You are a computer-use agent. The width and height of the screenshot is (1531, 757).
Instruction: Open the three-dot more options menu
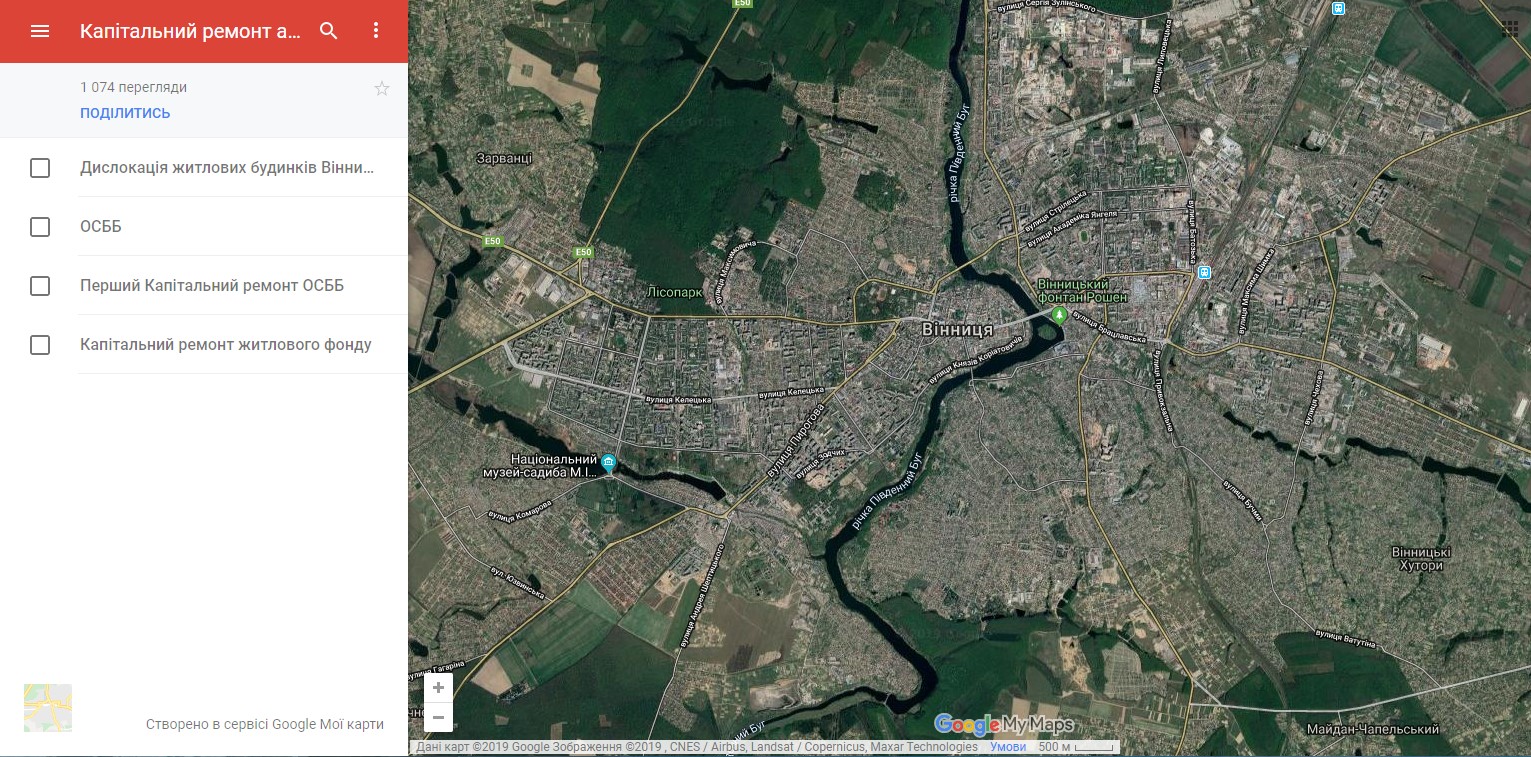pos(376,31)
